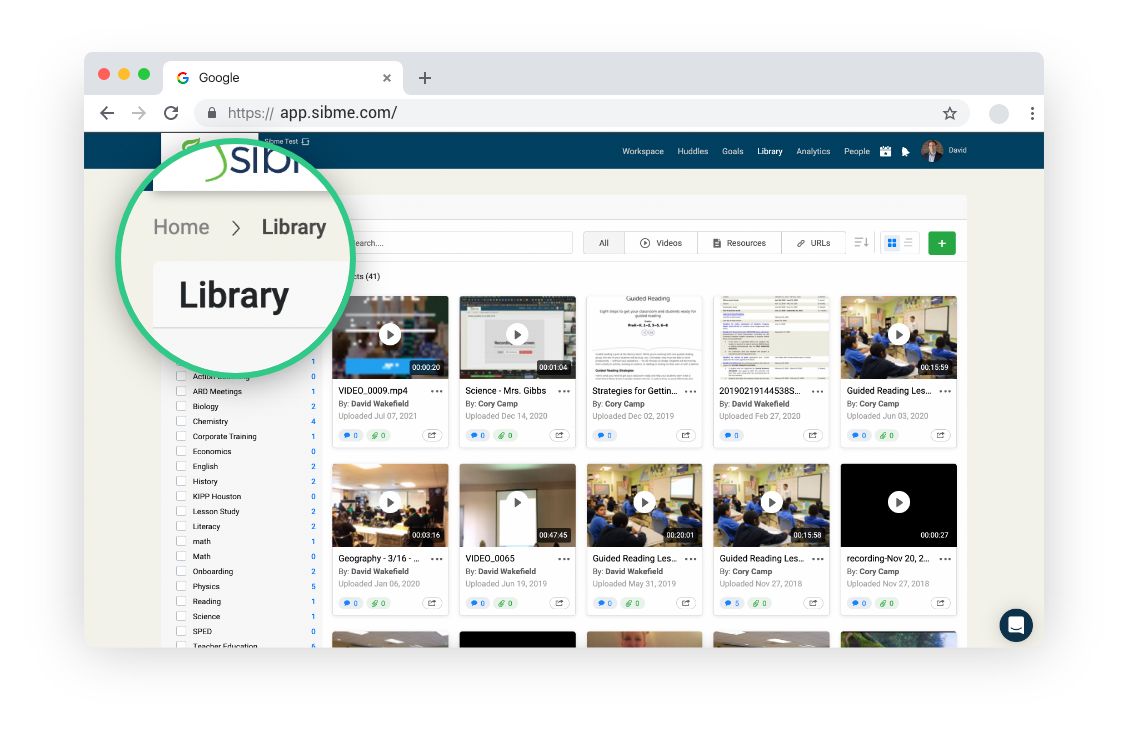Viewport: 1128px width, 732px height.
Task: Open more options for Geography - 3/16
Action: [x=437, y=559]
